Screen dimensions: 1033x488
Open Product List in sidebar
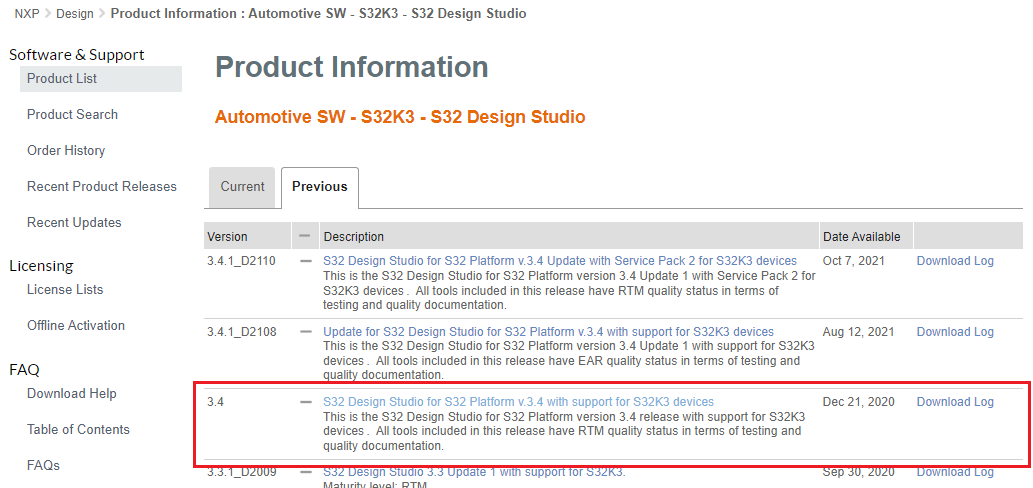point(62,79)
